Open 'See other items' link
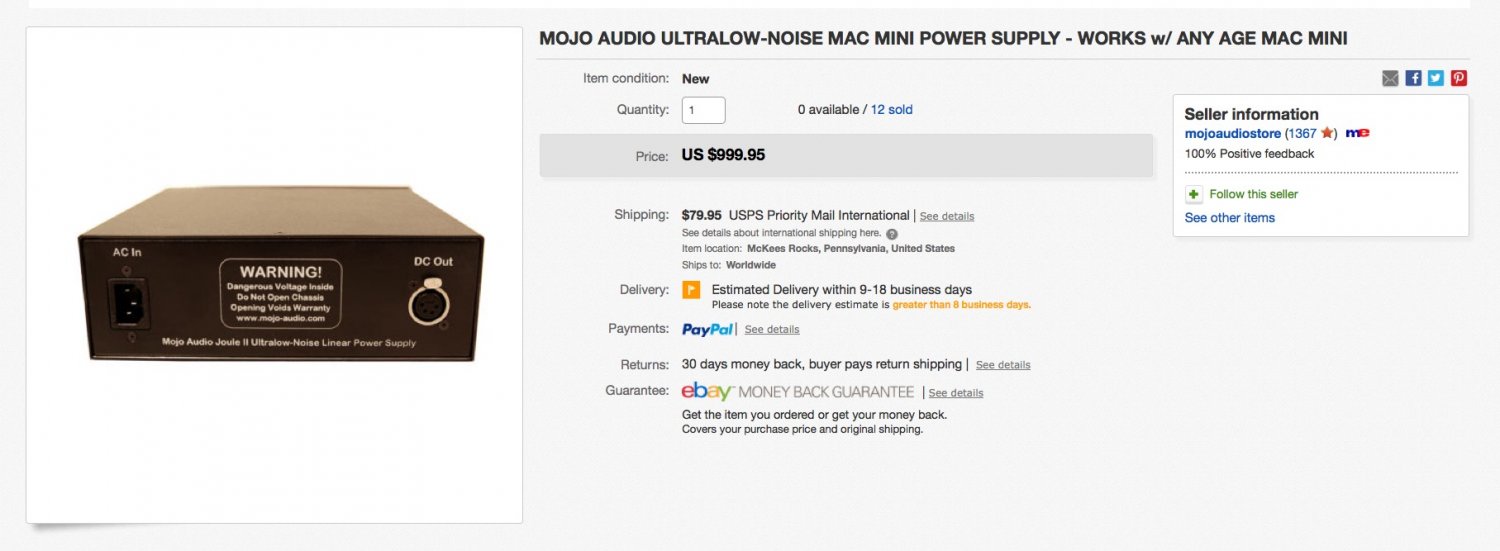This screenshot has height=551, width=1500. click(1230, 218)
